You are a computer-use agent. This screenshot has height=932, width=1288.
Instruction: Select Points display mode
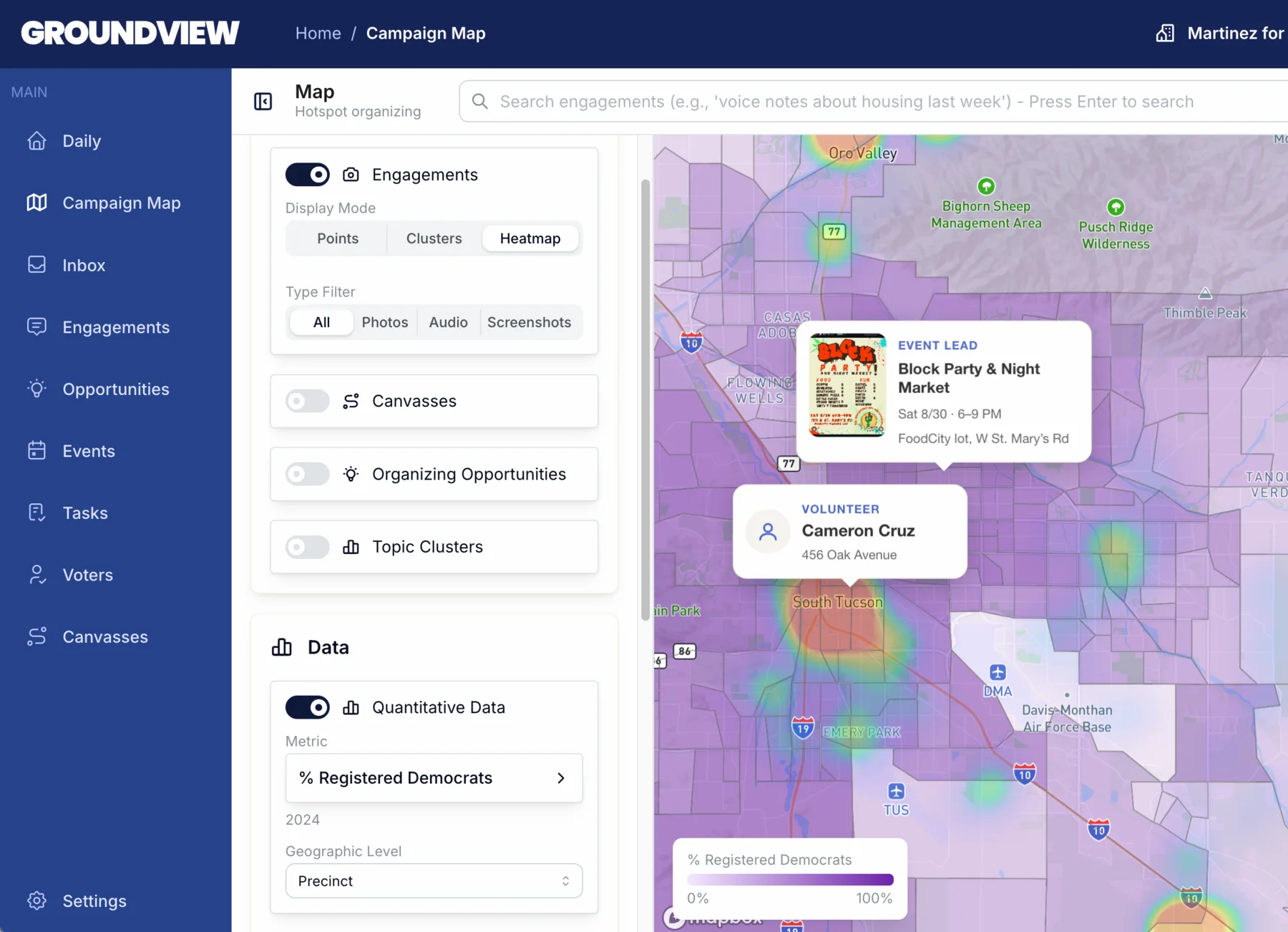tap(338, 238)
